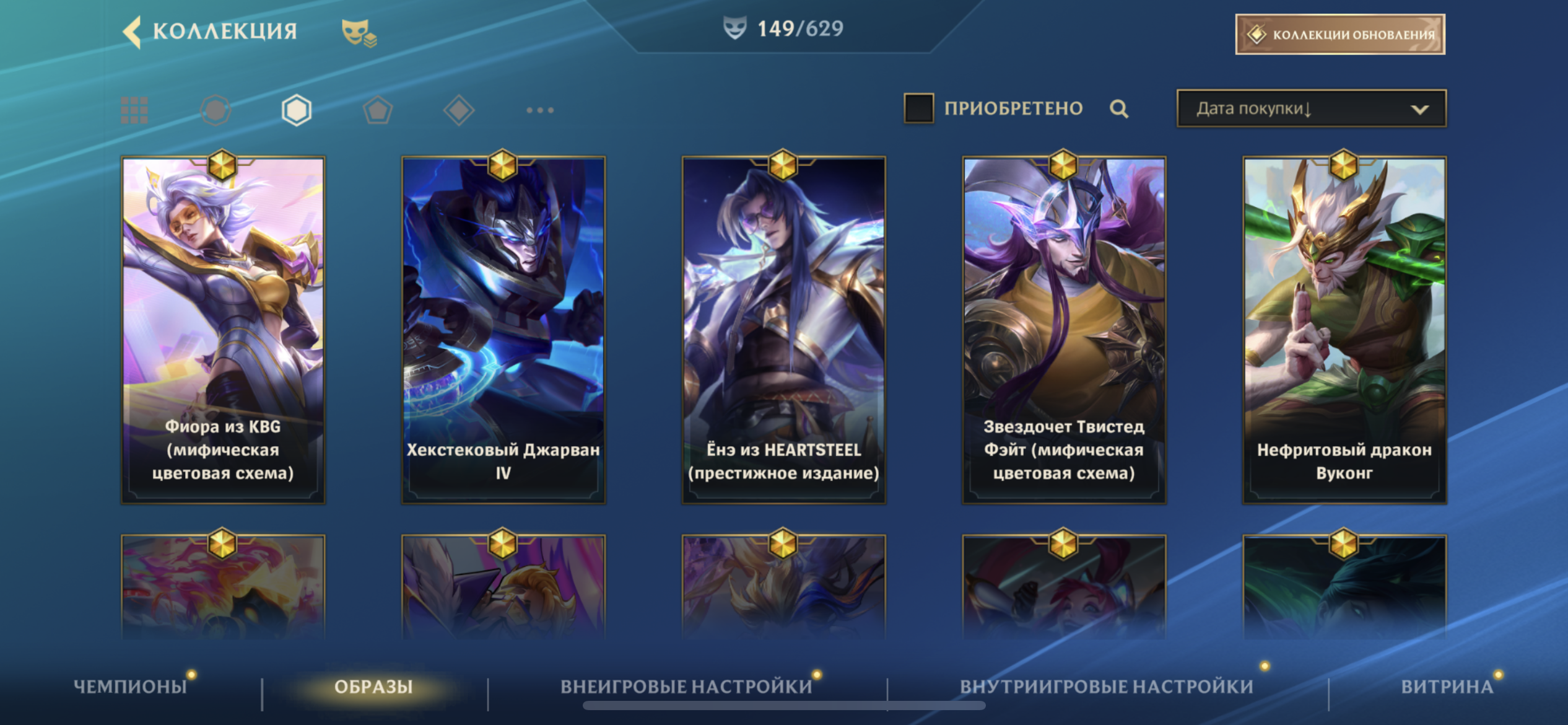Open the Внеигровые настройки tab
1568x725 pixels.
(686, 687)
